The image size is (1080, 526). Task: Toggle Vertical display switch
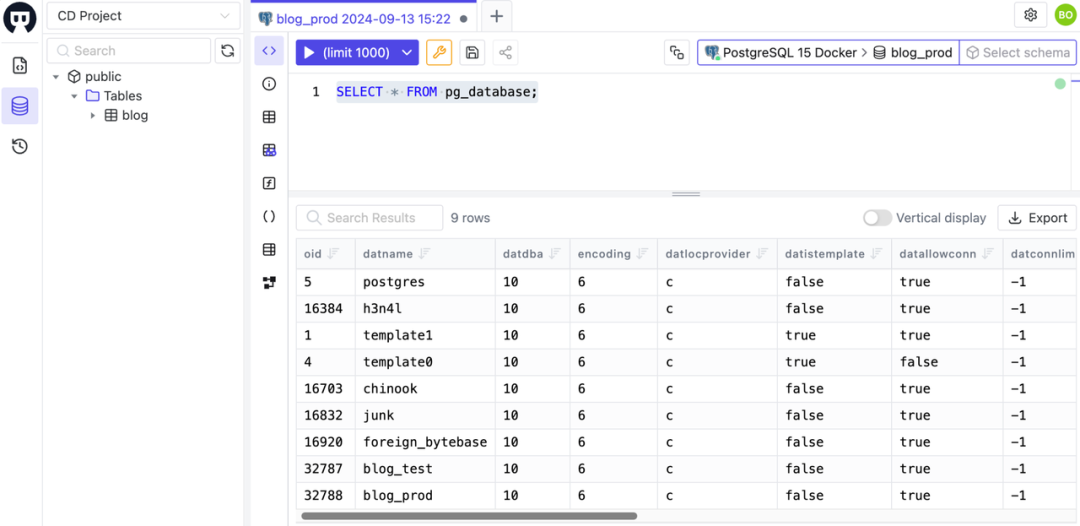tap(878, 218)
